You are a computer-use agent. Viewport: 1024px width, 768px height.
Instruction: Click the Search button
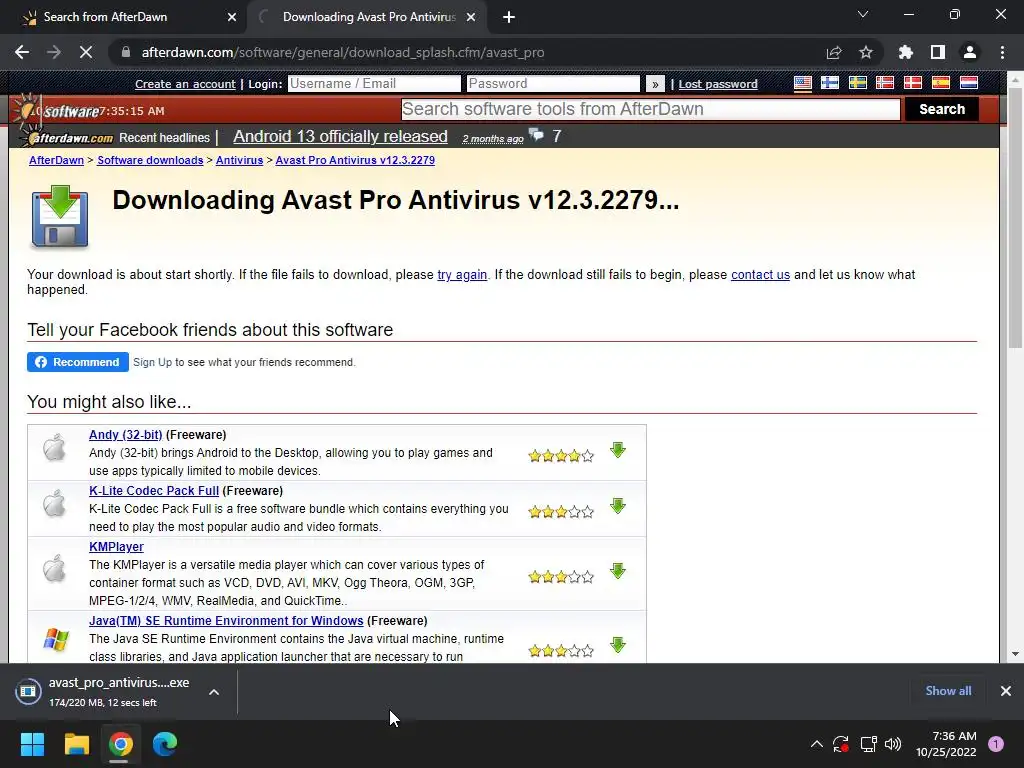tap(941, 109)
